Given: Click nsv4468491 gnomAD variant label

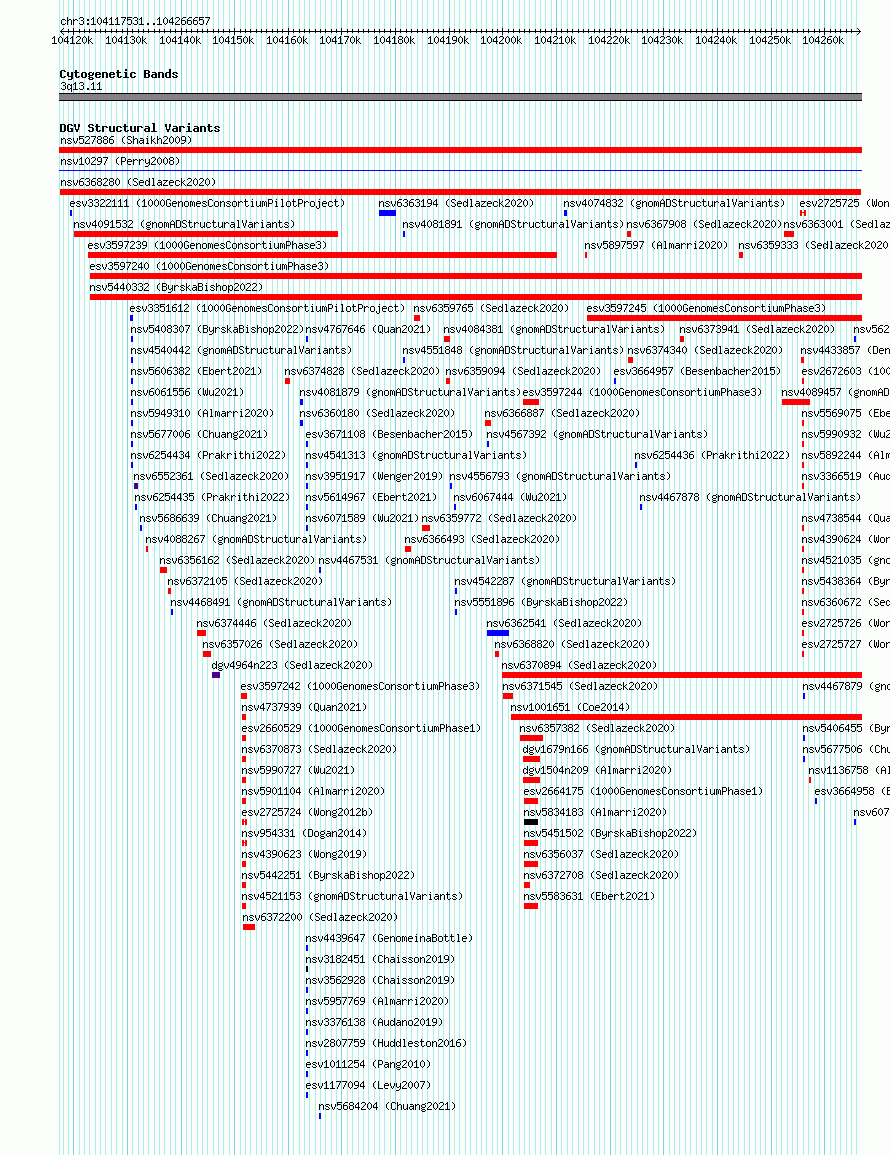Looking at the screenshot, I should tap(281, 602).
